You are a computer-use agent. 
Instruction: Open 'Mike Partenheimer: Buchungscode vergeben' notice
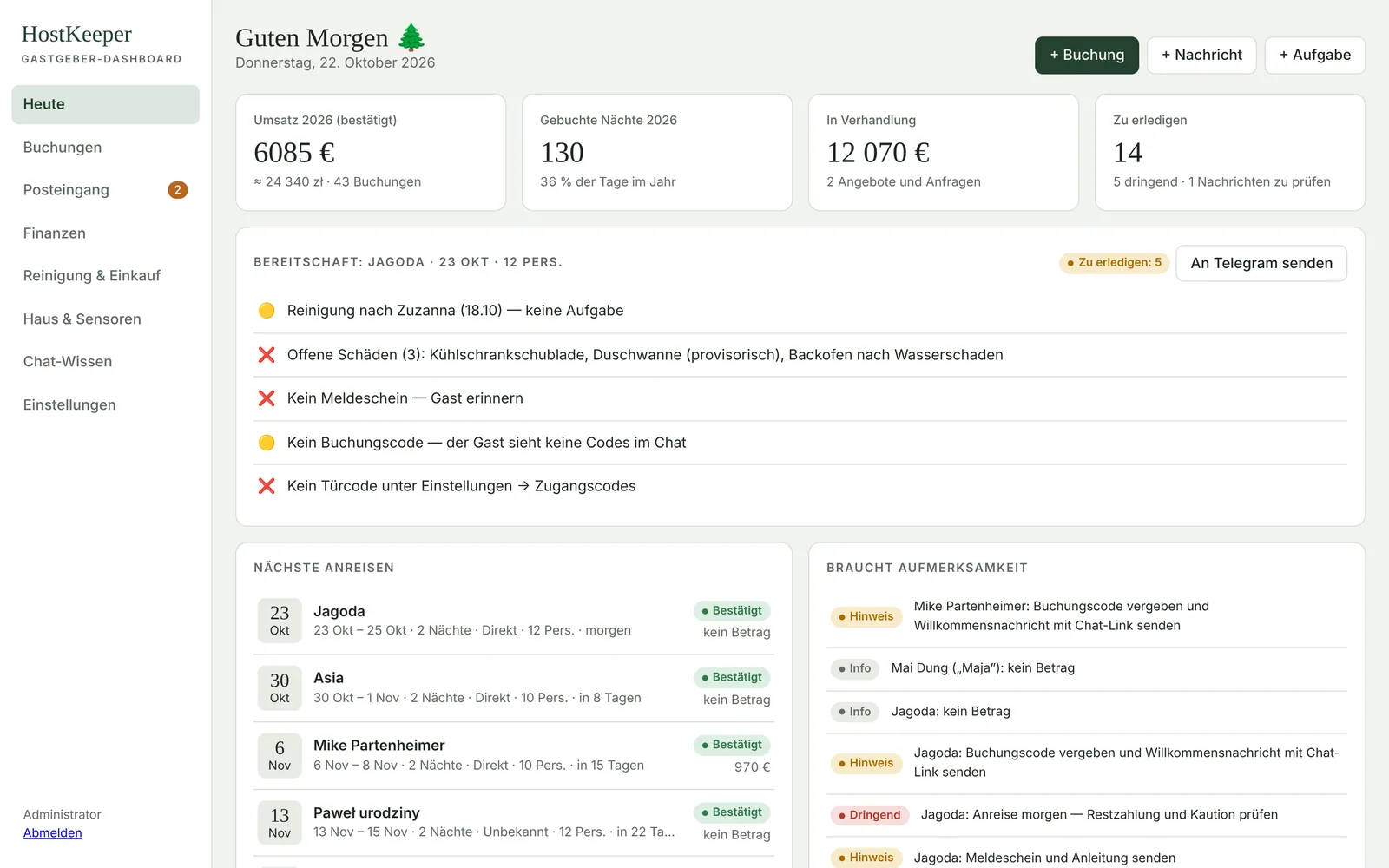point(1061,616)
